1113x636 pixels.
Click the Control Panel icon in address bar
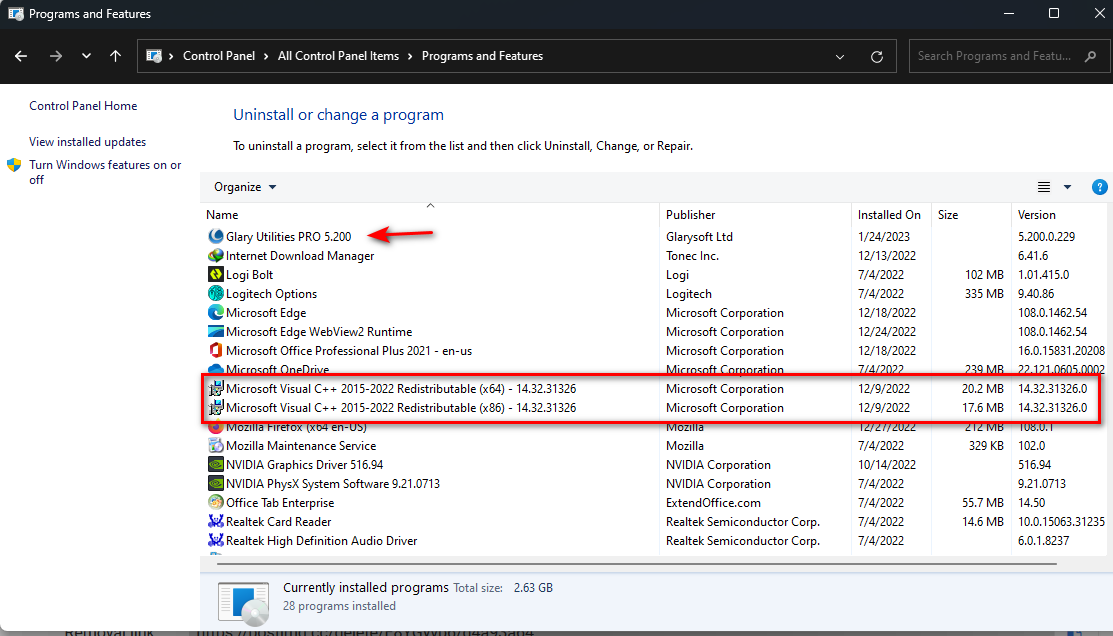(x=153, y=56)
